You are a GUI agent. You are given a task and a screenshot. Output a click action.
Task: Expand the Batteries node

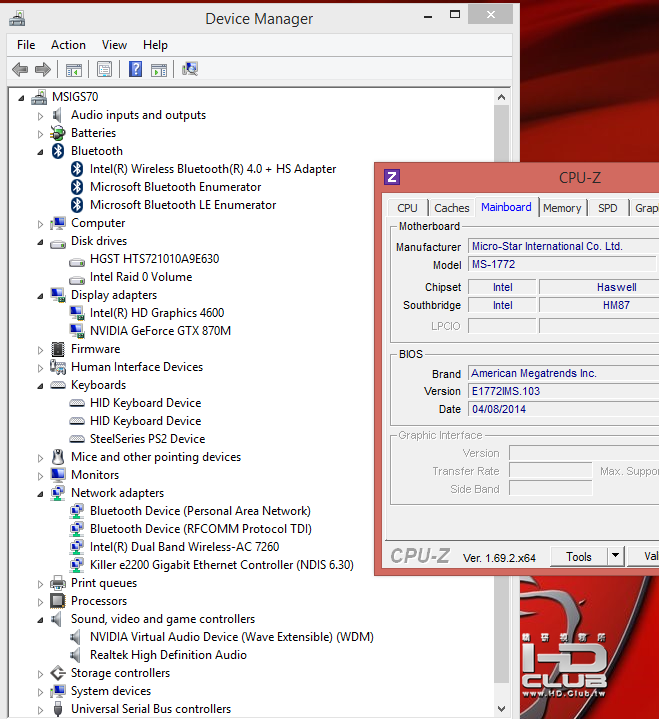coord(40,134)
